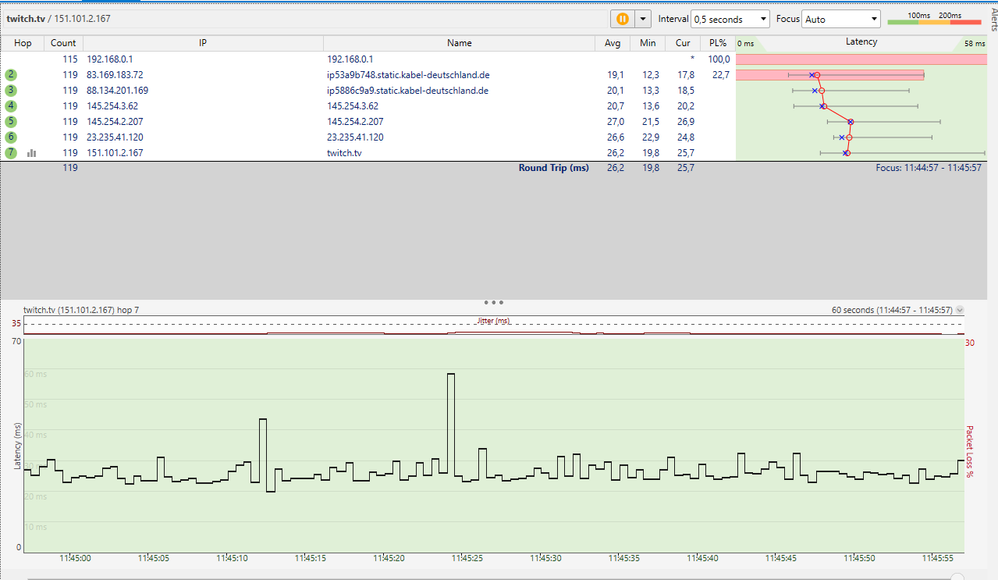Select hop 6 green circle icon

pos(11,137)
